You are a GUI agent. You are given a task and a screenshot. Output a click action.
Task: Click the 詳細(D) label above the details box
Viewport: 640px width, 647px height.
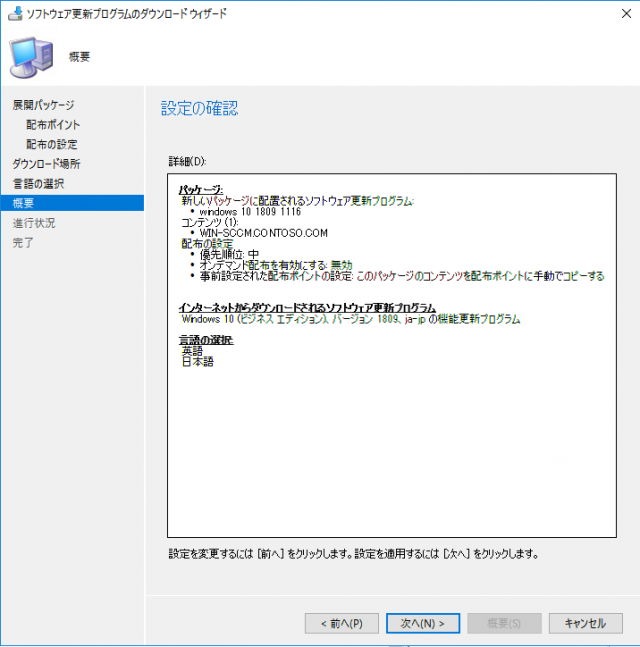187,160
